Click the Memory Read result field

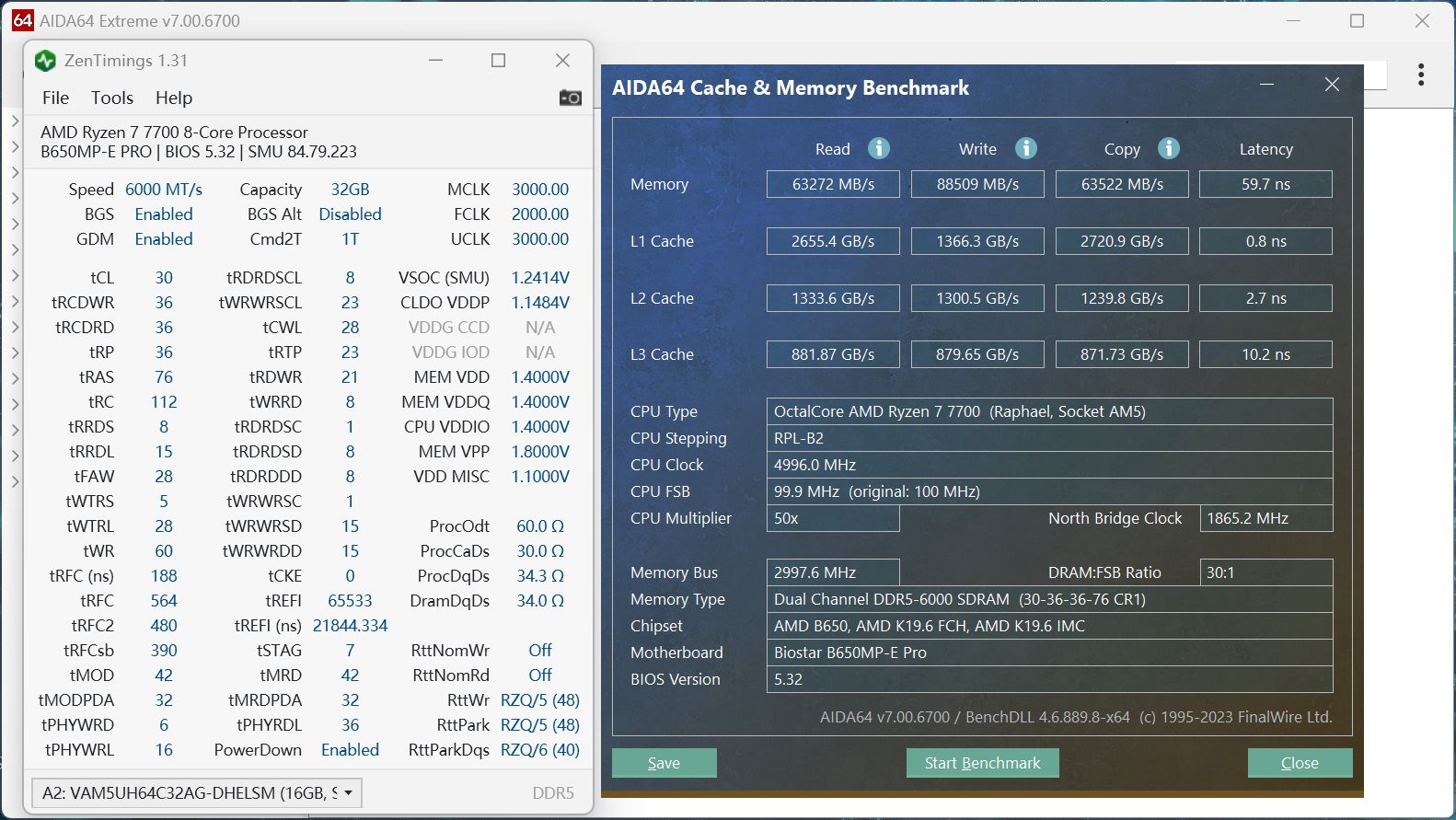pos(833,184)
